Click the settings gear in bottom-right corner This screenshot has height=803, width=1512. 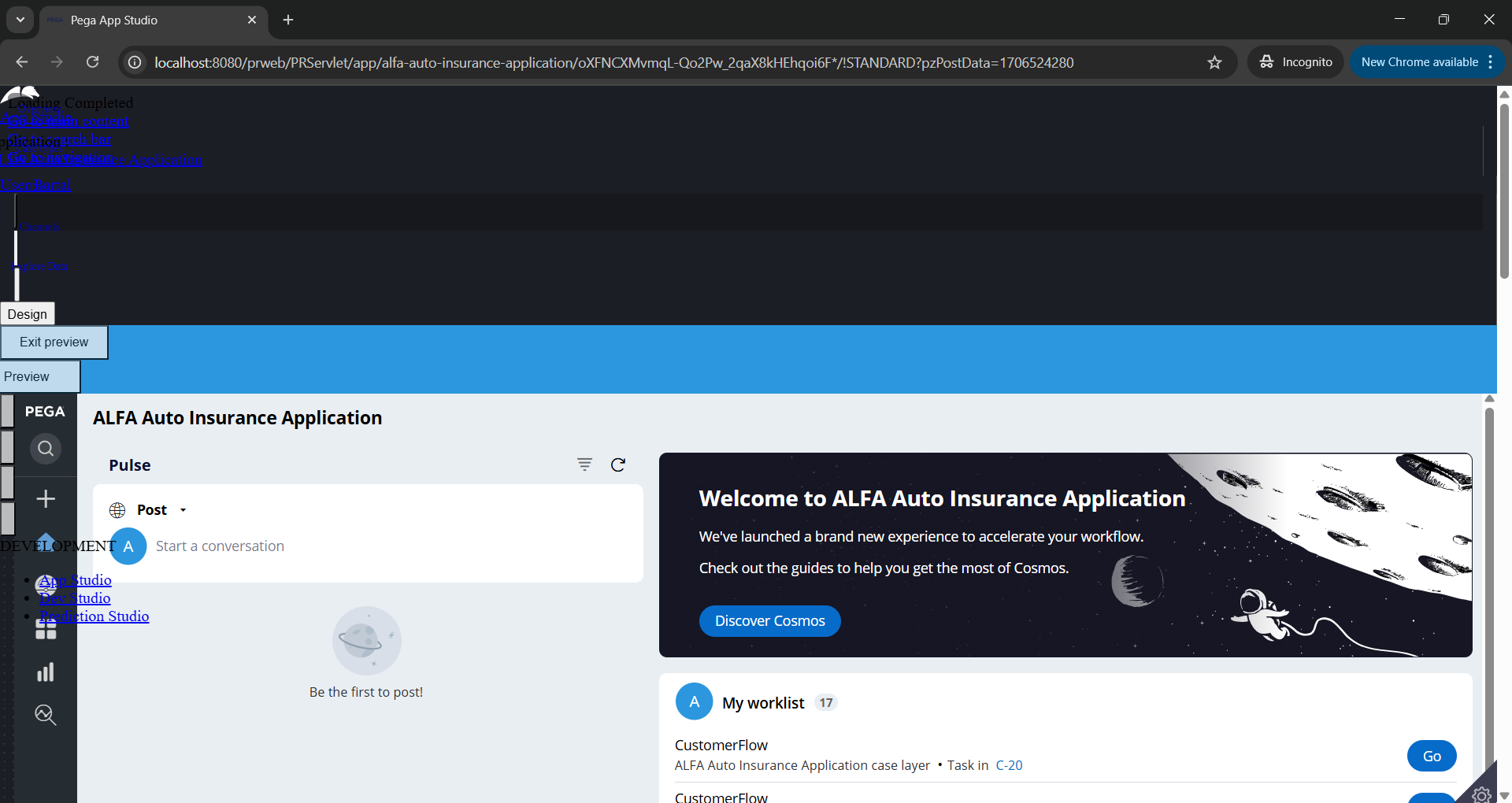[1481, 794]
